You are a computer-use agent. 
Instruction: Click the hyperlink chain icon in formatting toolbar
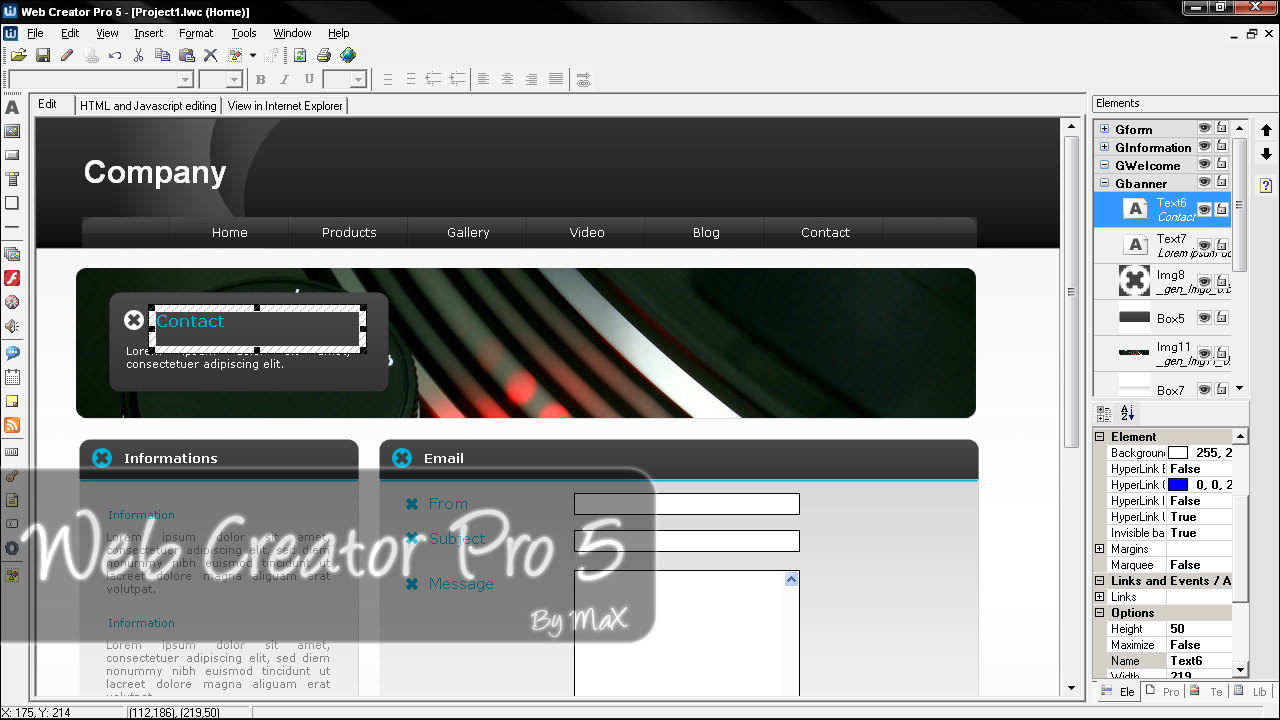(584, 80)
